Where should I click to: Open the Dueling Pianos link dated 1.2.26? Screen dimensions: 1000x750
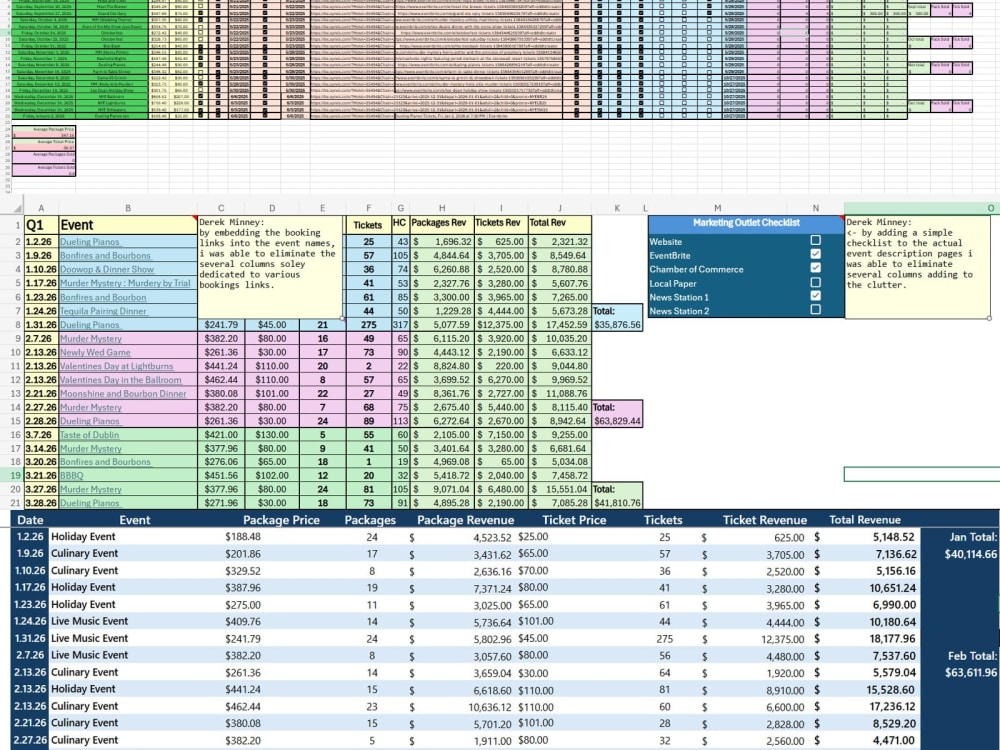(x=89, y=242)
